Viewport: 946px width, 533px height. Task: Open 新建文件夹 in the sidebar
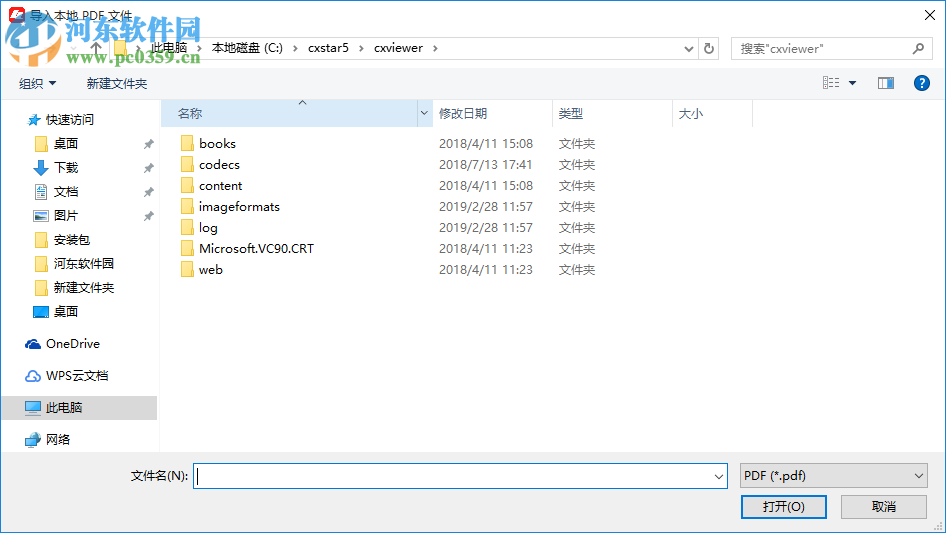pyautogui.click(x=83, y=288)
